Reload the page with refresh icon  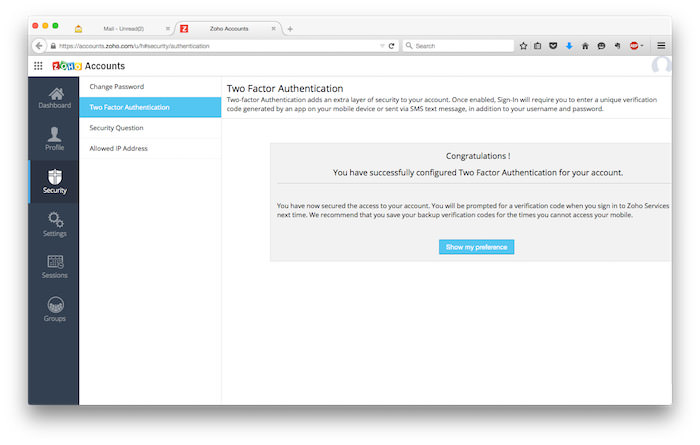392,46
